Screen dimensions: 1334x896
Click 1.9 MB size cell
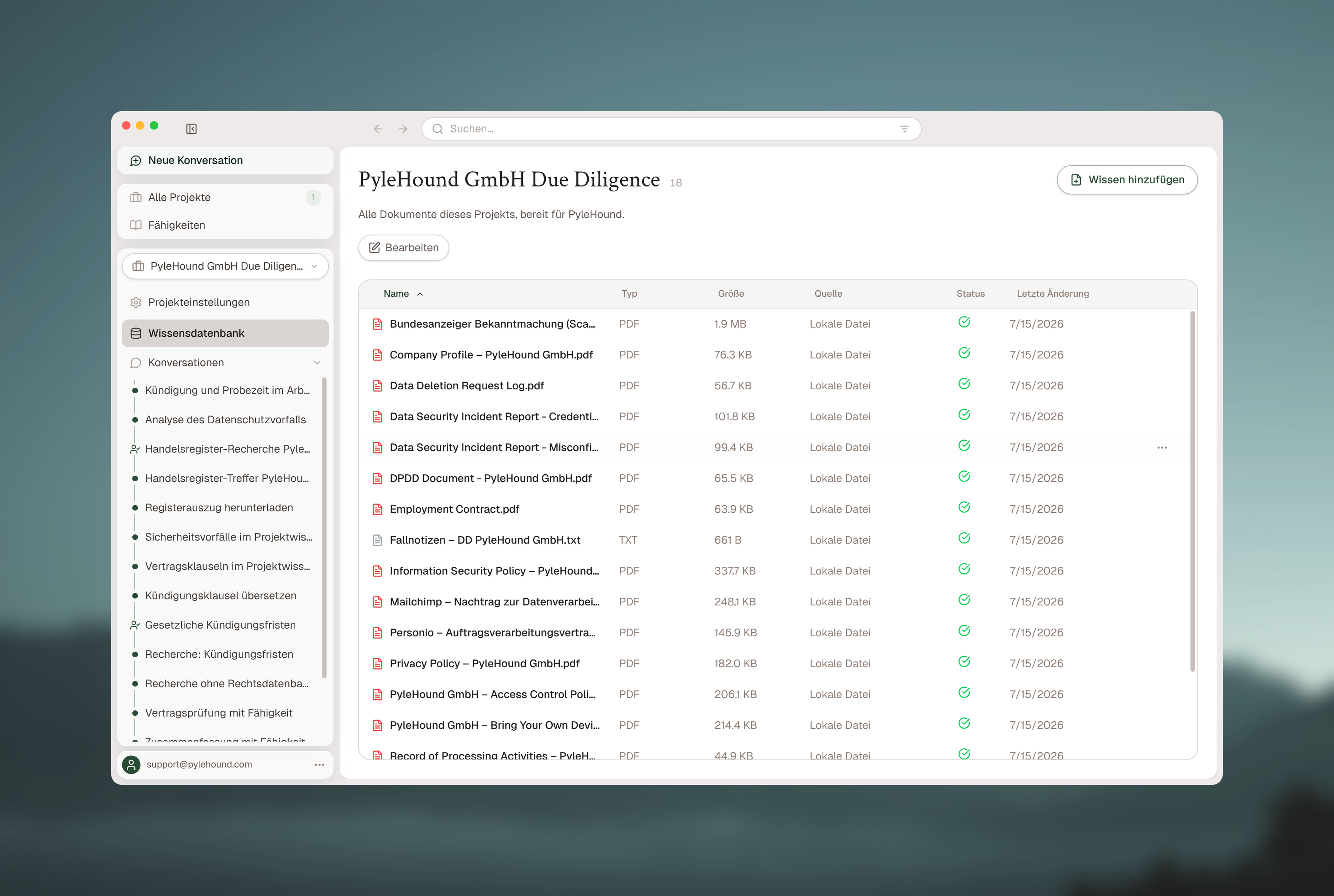[730, 324]
